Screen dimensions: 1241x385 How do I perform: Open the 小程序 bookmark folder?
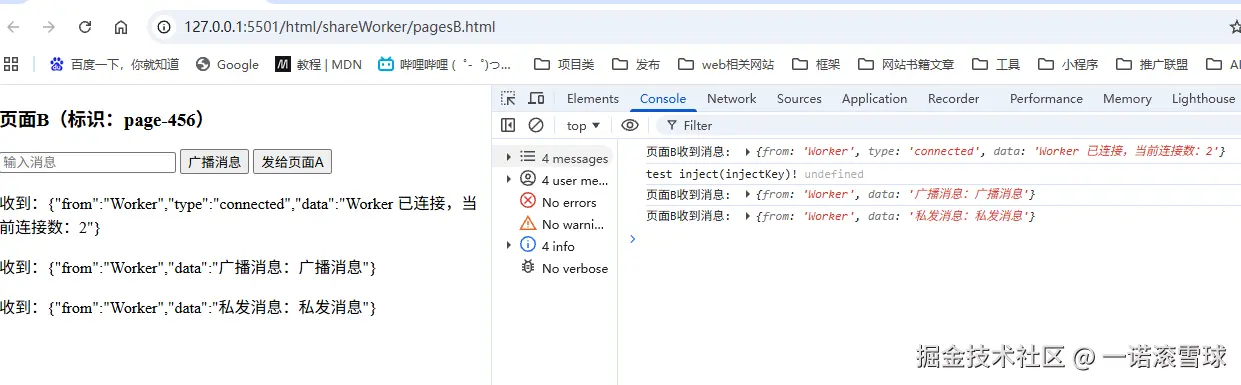tap(1068, 64)
